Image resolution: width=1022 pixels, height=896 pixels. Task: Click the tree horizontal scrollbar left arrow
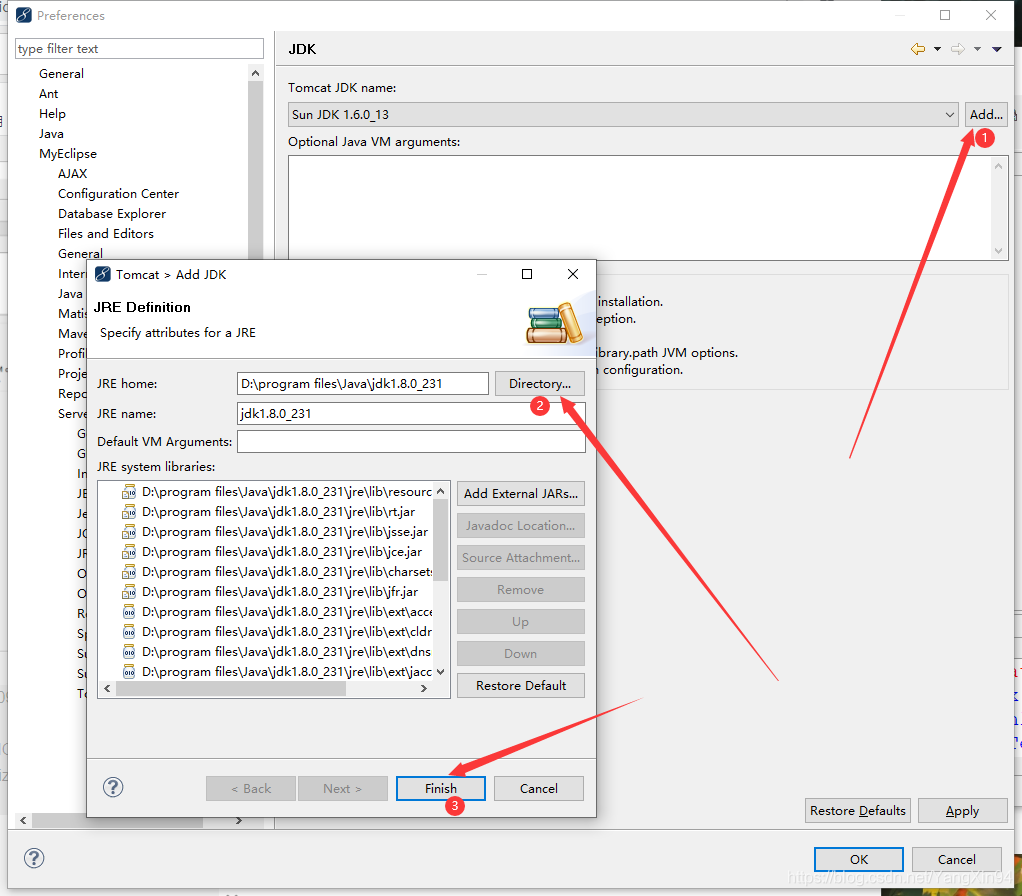click(23, 820)
